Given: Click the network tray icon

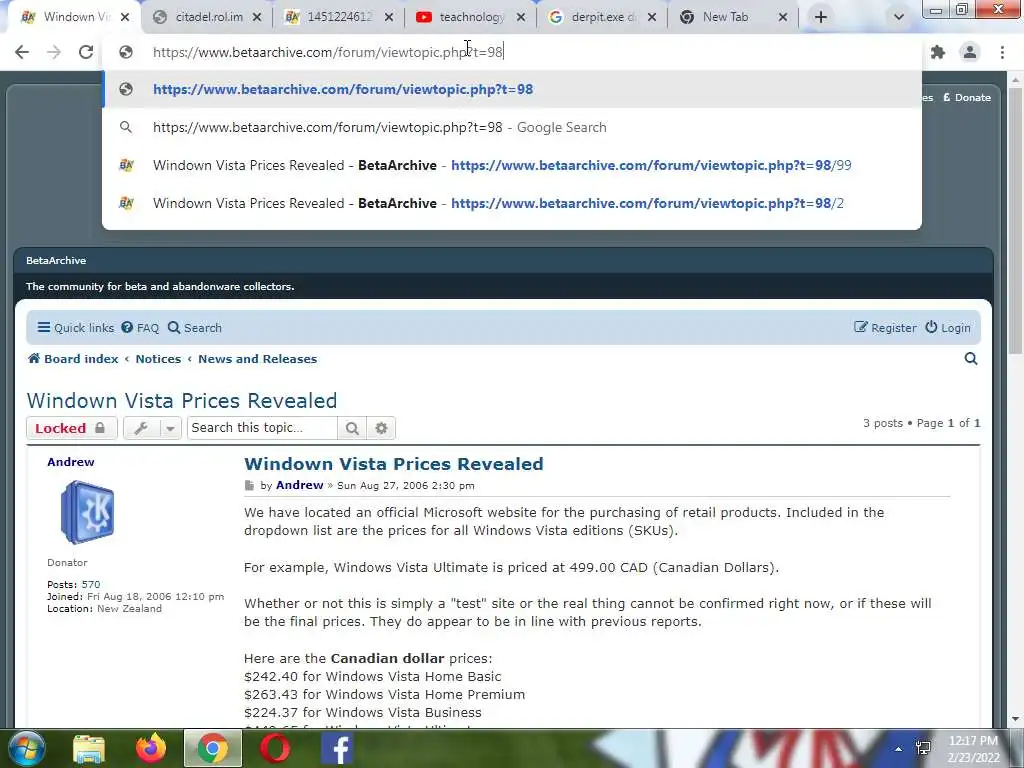Looking at the screenshot, I should (923, 749).
